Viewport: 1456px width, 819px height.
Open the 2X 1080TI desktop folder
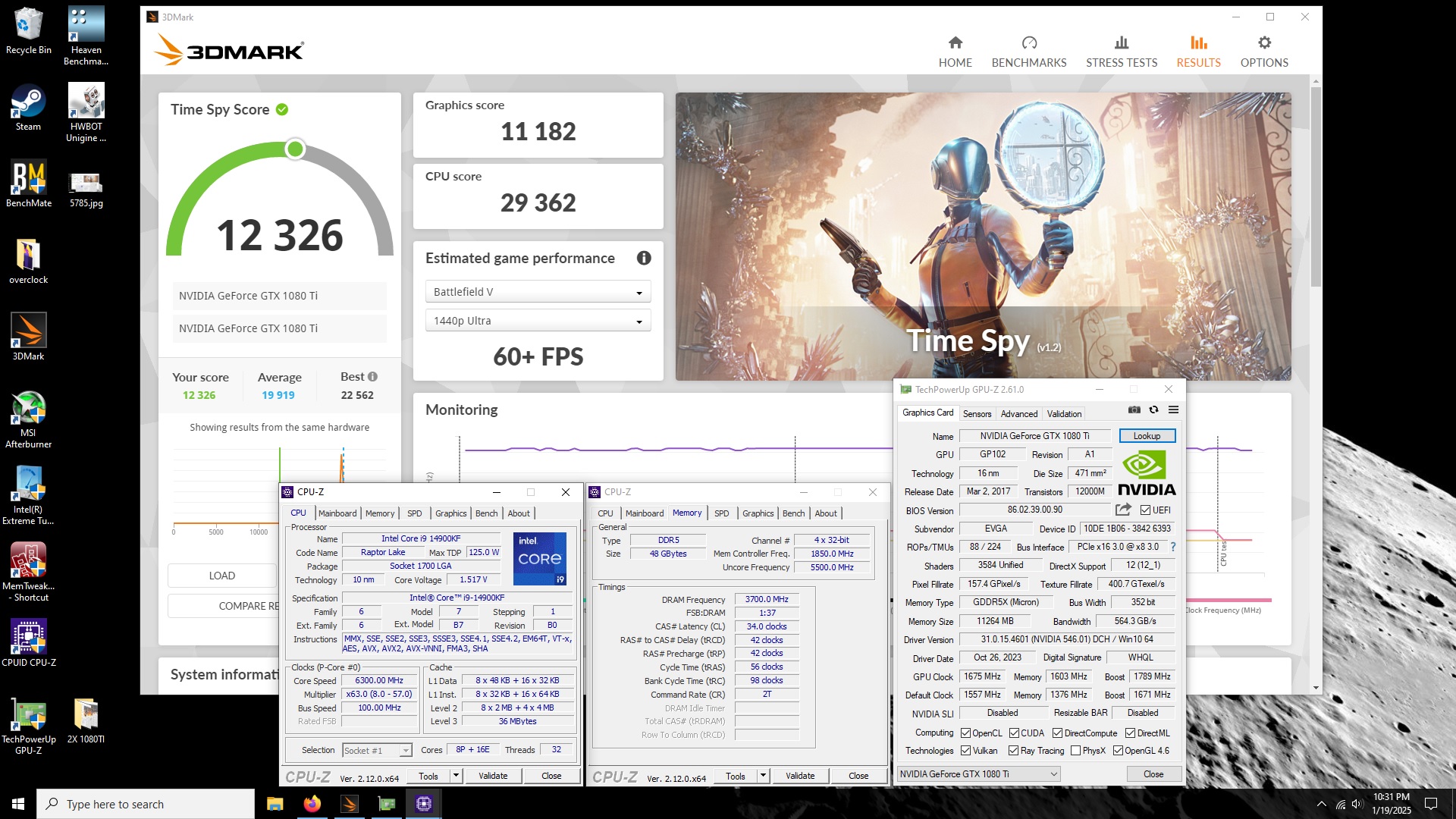pos(86,720)
